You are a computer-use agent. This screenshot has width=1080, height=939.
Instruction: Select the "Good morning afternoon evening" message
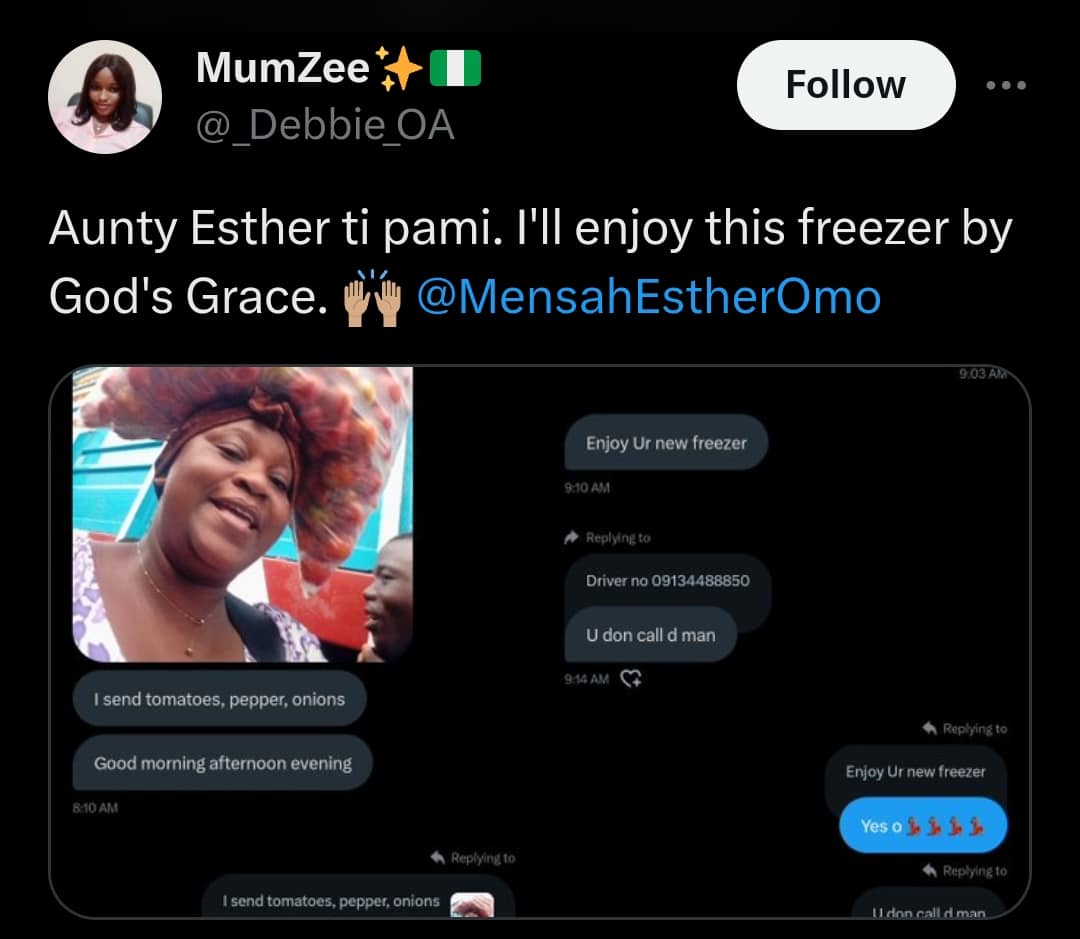[x=222, y=763]
